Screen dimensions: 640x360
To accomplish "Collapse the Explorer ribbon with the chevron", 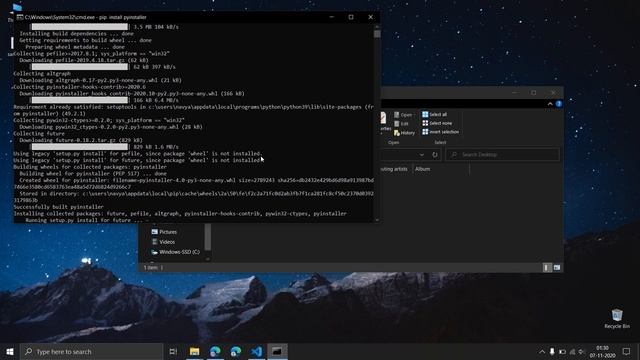I will pyautogui.click(x=550, y=104).
